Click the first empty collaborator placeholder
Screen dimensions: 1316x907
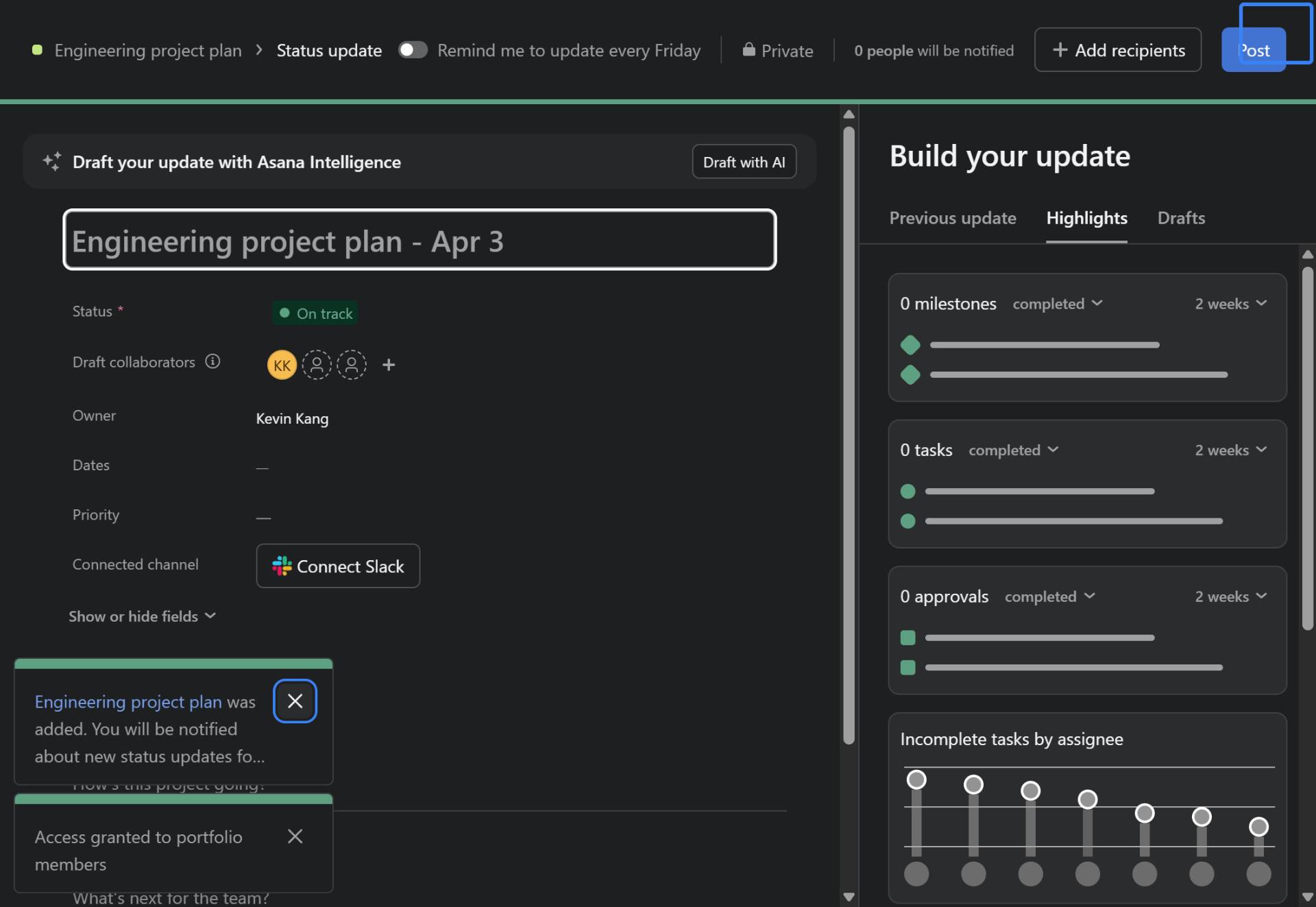317,365
